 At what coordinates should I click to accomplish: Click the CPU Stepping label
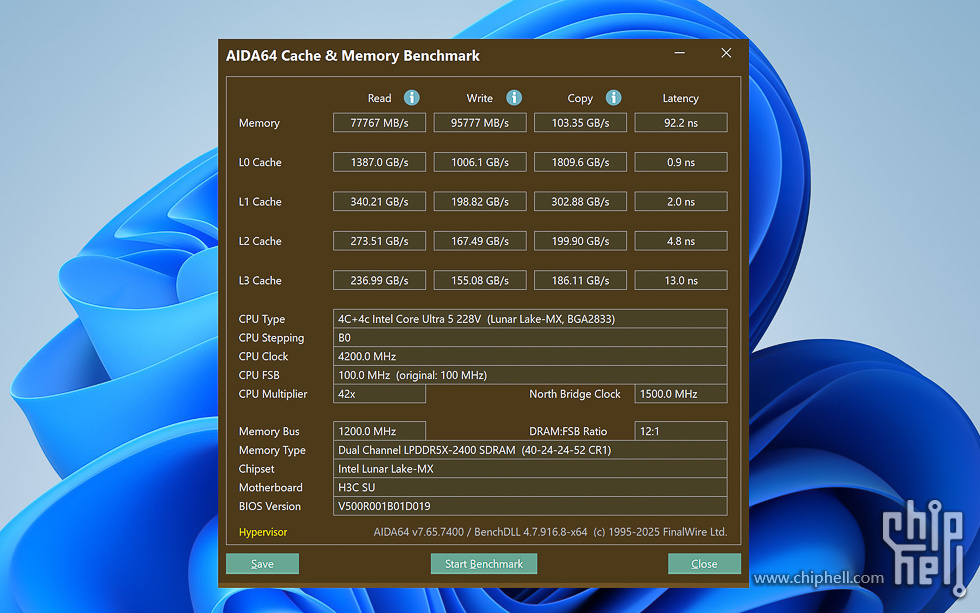(271, 338)
